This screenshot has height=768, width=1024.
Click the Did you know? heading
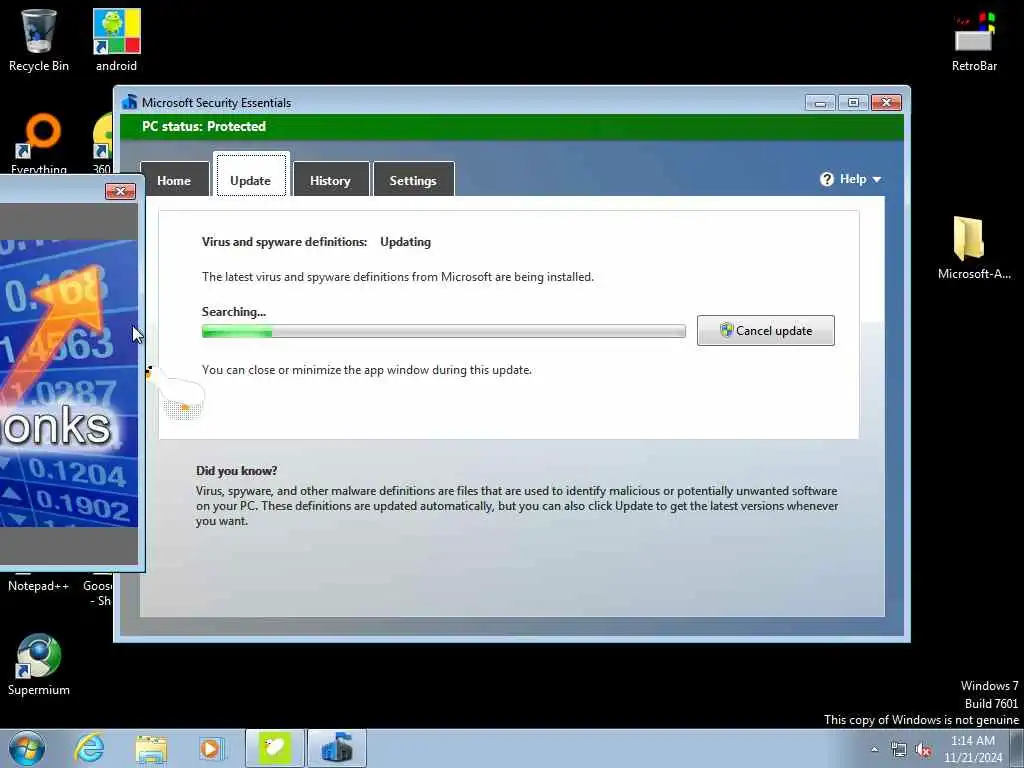pos(236,471)
